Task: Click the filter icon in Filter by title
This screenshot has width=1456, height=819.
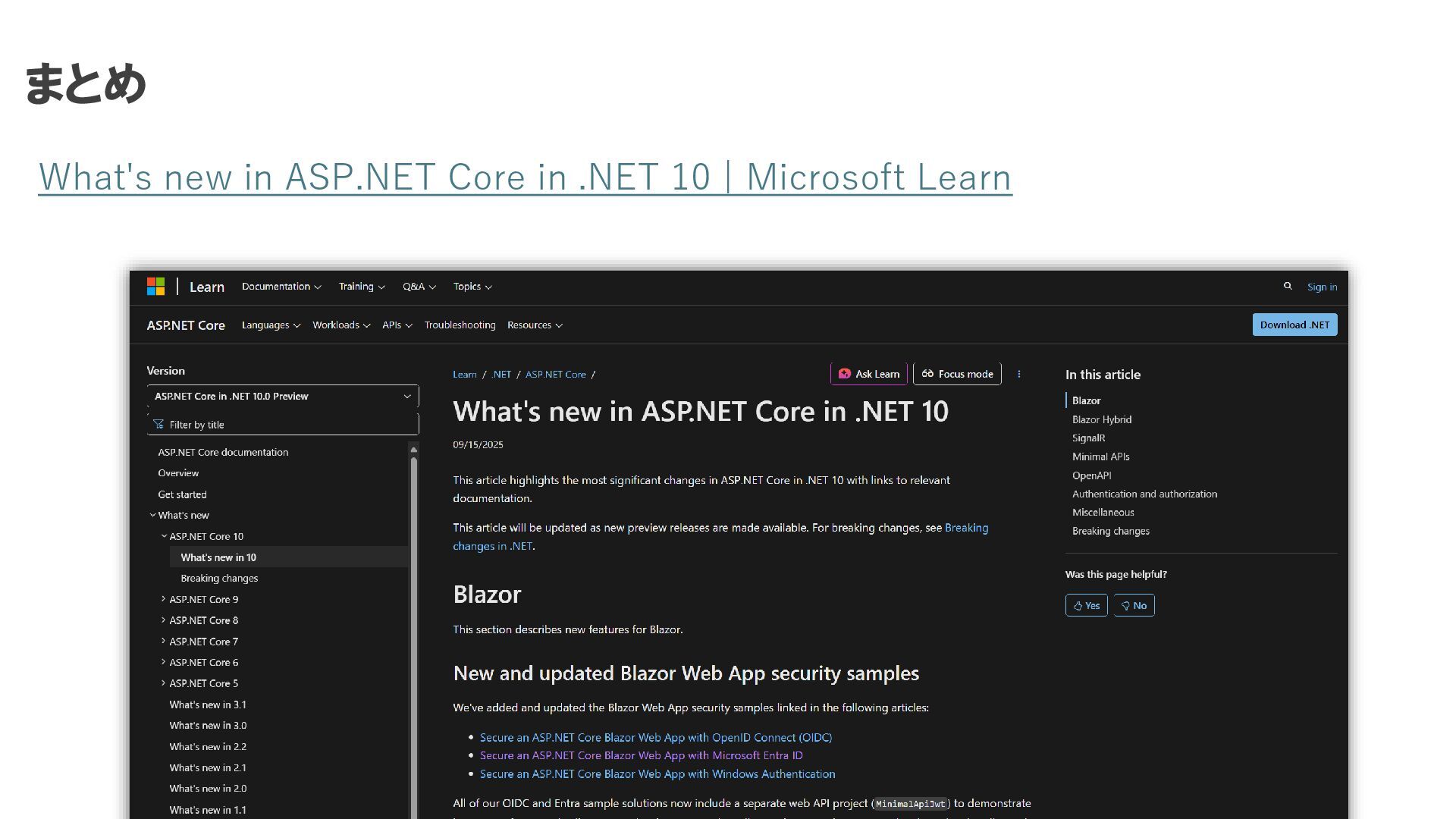Action: pos(158,424)
